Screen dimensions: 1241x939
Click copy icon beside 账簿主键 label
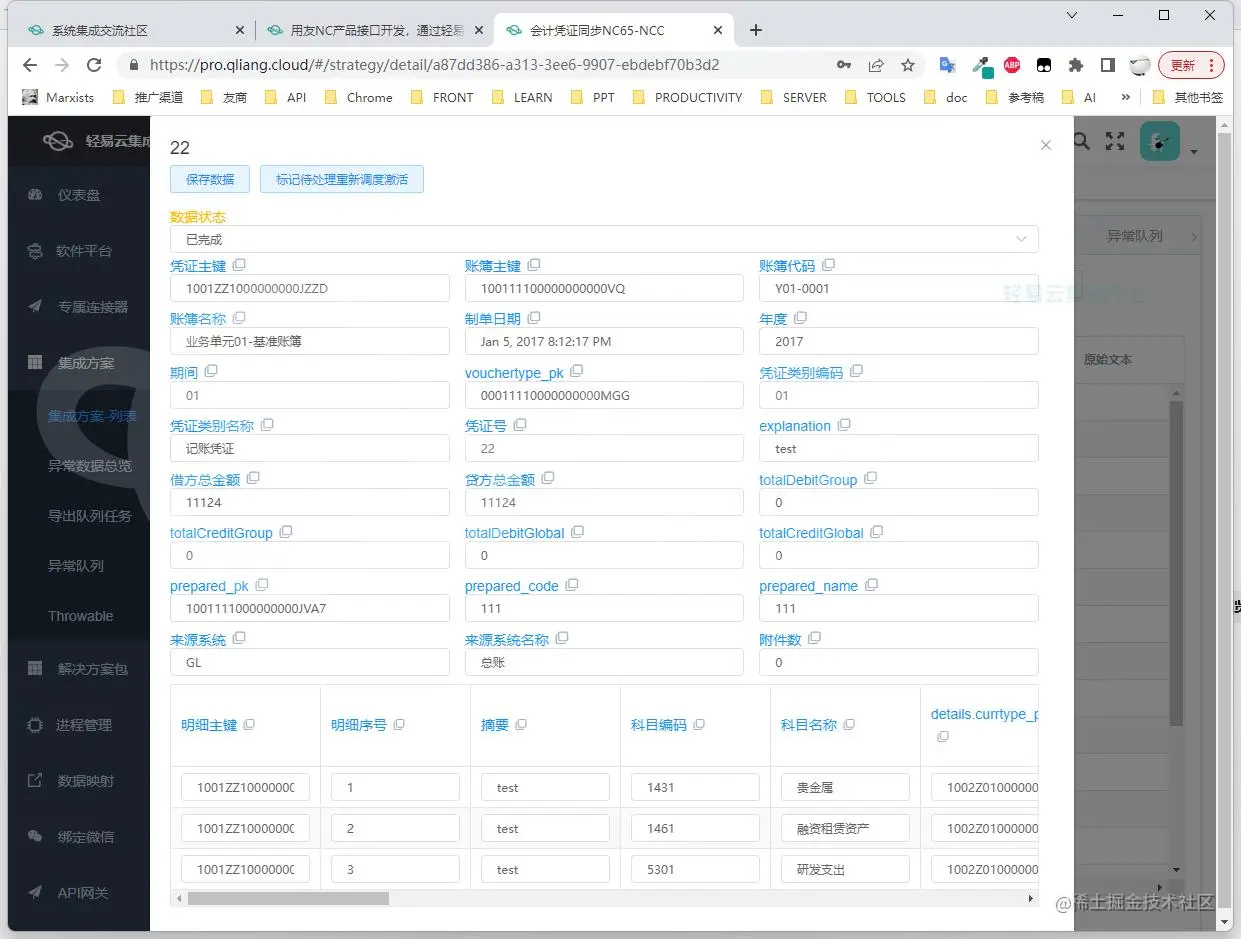tap(534, 265)
